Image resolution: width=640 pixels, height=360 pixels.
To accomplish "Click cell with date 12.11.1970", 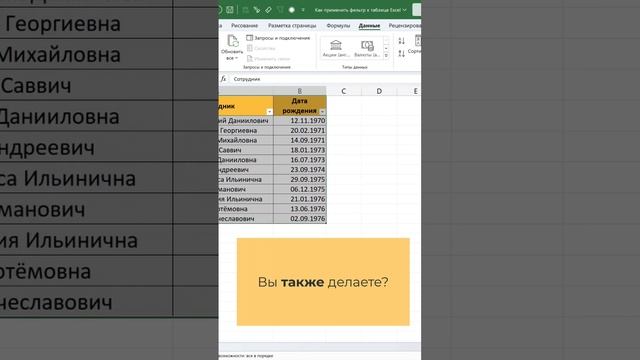I will point(300,120).
